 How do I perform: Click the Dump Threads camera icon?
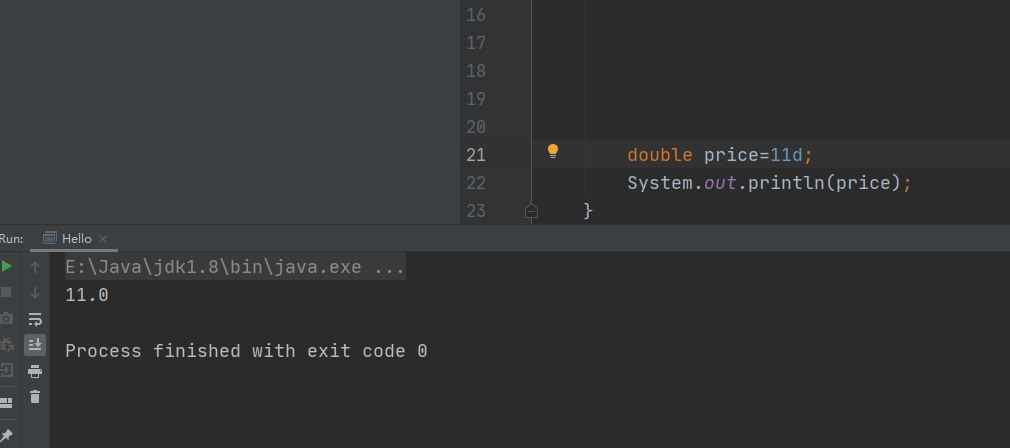(7, 318)
